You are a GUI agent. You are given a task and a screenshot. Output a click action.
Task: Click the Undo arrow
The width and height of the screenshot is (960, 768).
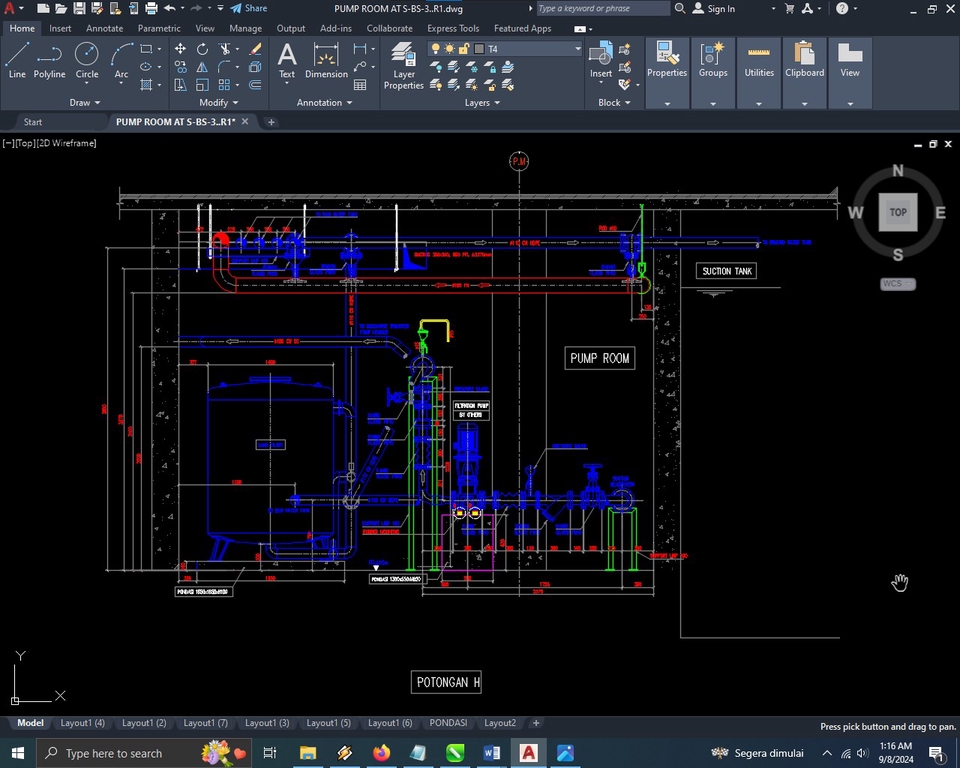coord(170,9)
